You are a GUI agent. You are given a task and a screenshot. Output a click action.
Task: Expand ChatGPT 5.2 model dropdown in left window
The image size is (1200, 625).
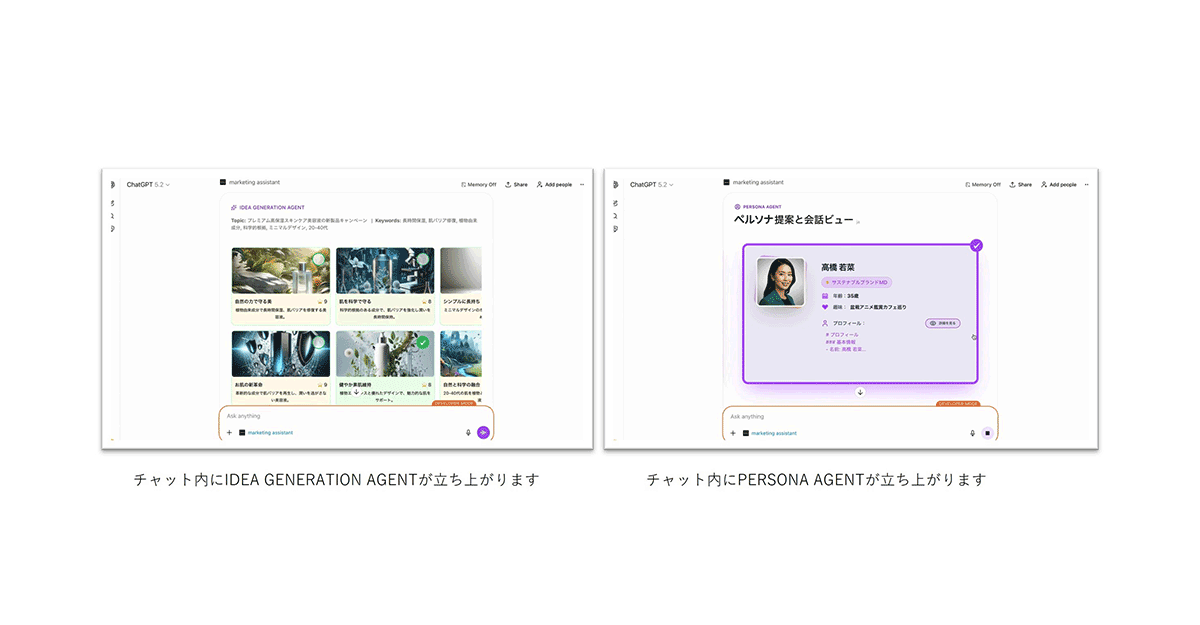pos(148,185)
